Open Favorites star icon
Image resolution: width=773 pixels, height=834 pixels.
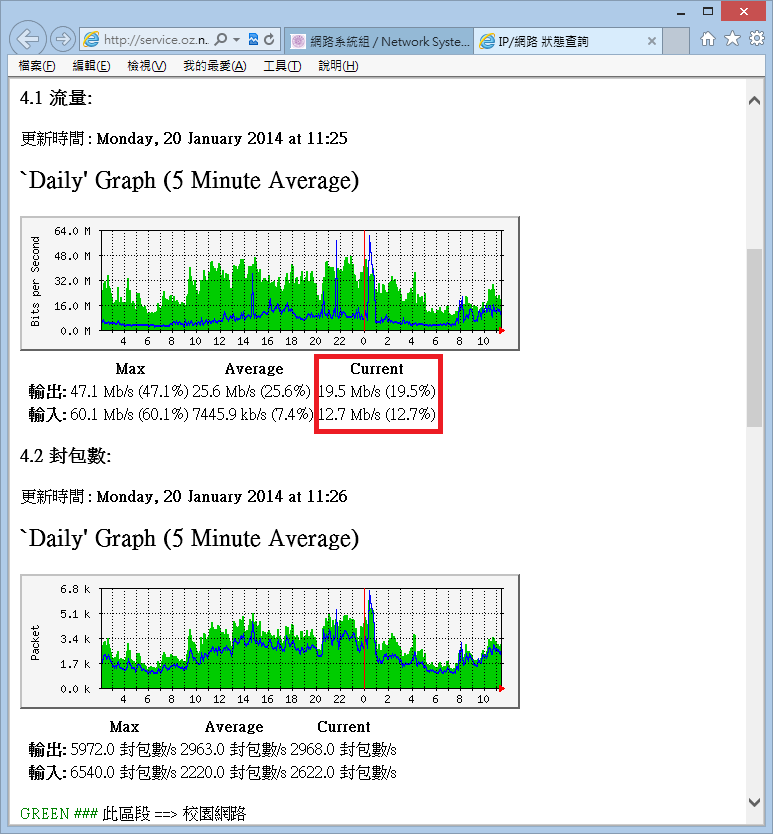pos(732,39)
